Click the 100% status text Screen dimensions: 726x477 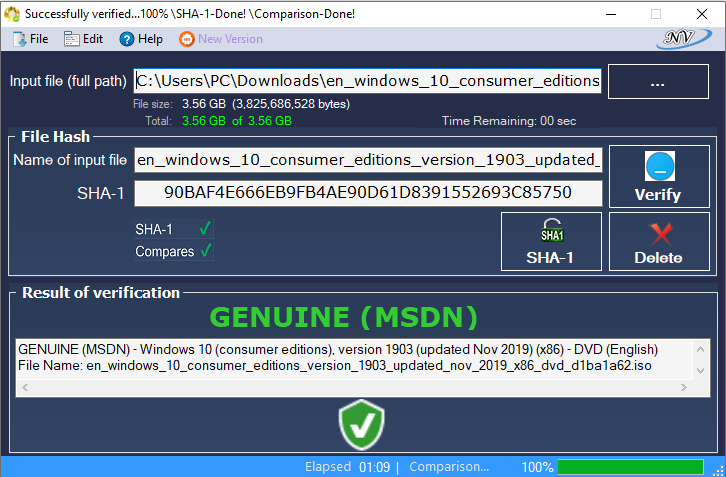click(537, 467)
